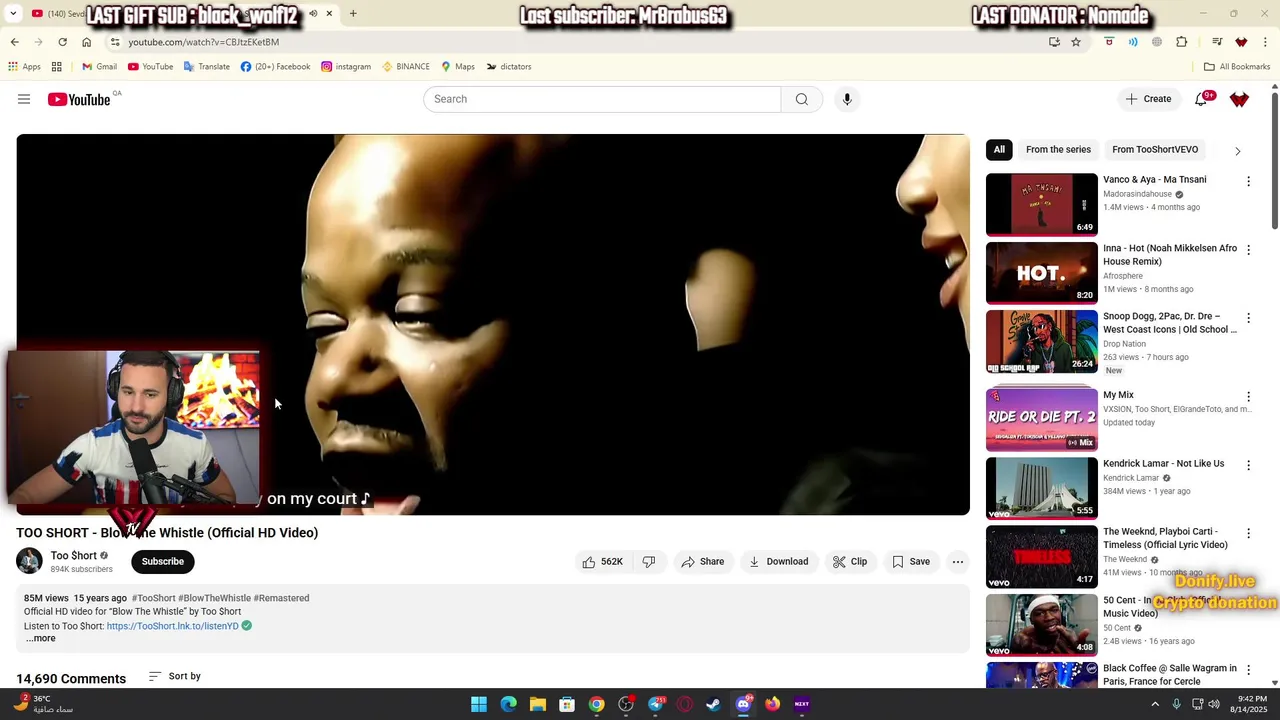The height and width of the screenshot is (720, 1280).
Task: Go to the YouTube home logo
Action: 79,99
